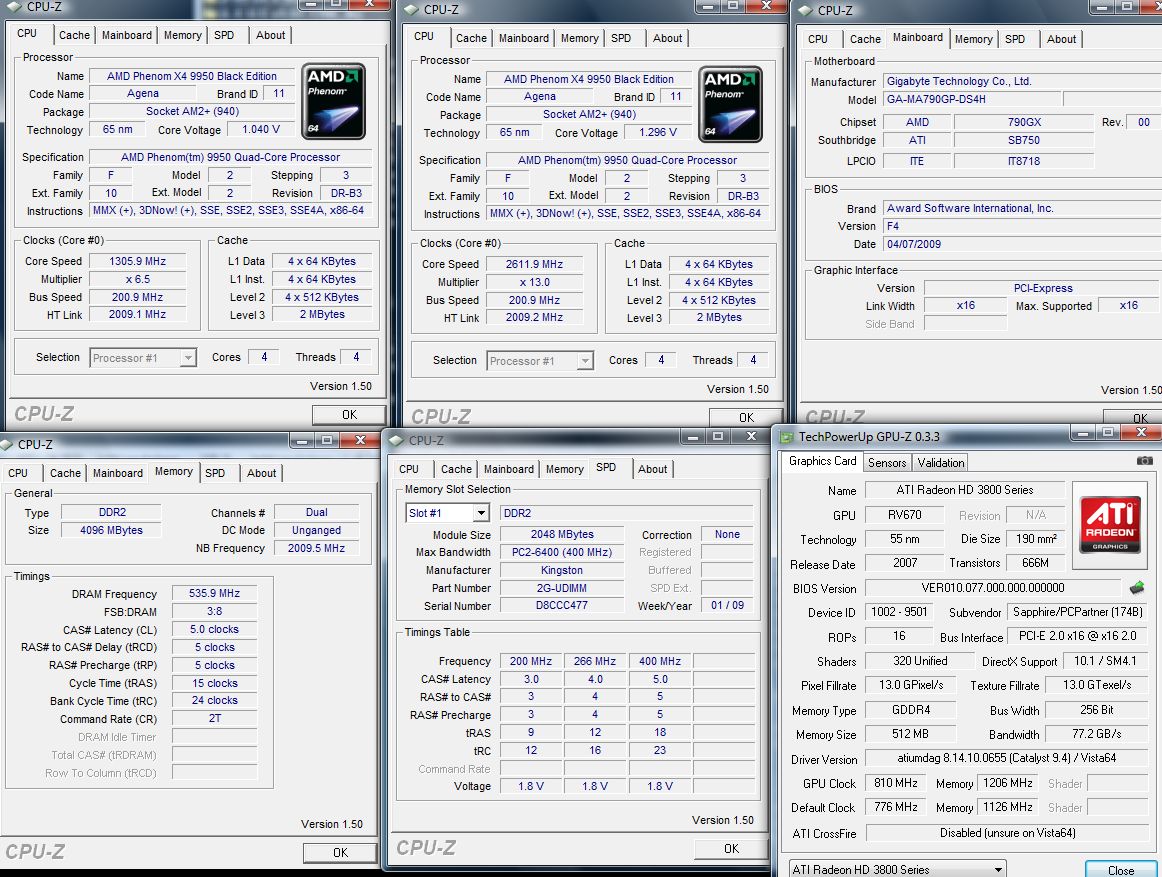Screen dimensions: 1162x877
Task: Open Processor #1 dropdown in the 1305.9 MHz window
Action: point(187,358)
